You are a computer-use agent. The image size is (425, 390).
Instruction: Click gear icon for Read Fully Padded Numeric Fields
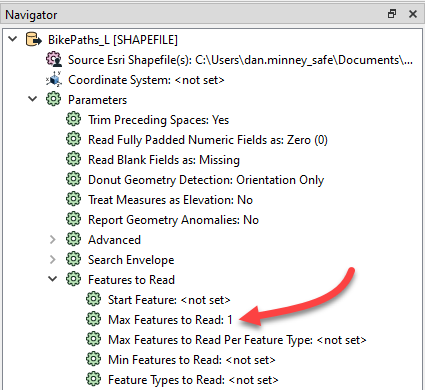click(x=73, y=139)
